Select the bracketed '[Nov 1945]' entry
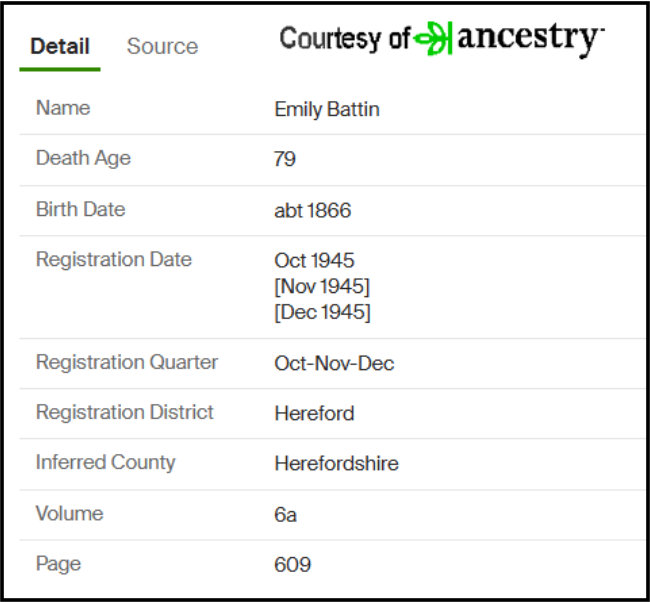The width and height of the screenshot is (650, 602). point(322,286)
